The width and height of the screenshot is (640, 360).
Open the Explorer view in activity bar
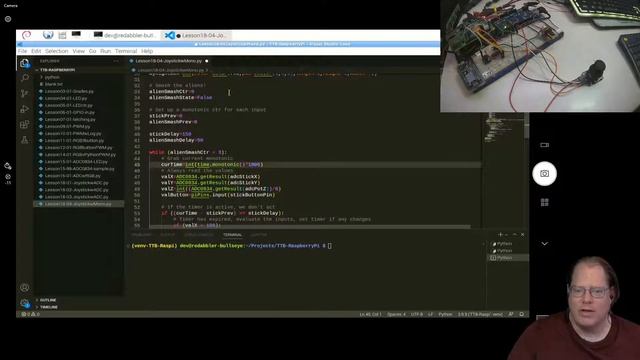[24, 63]
